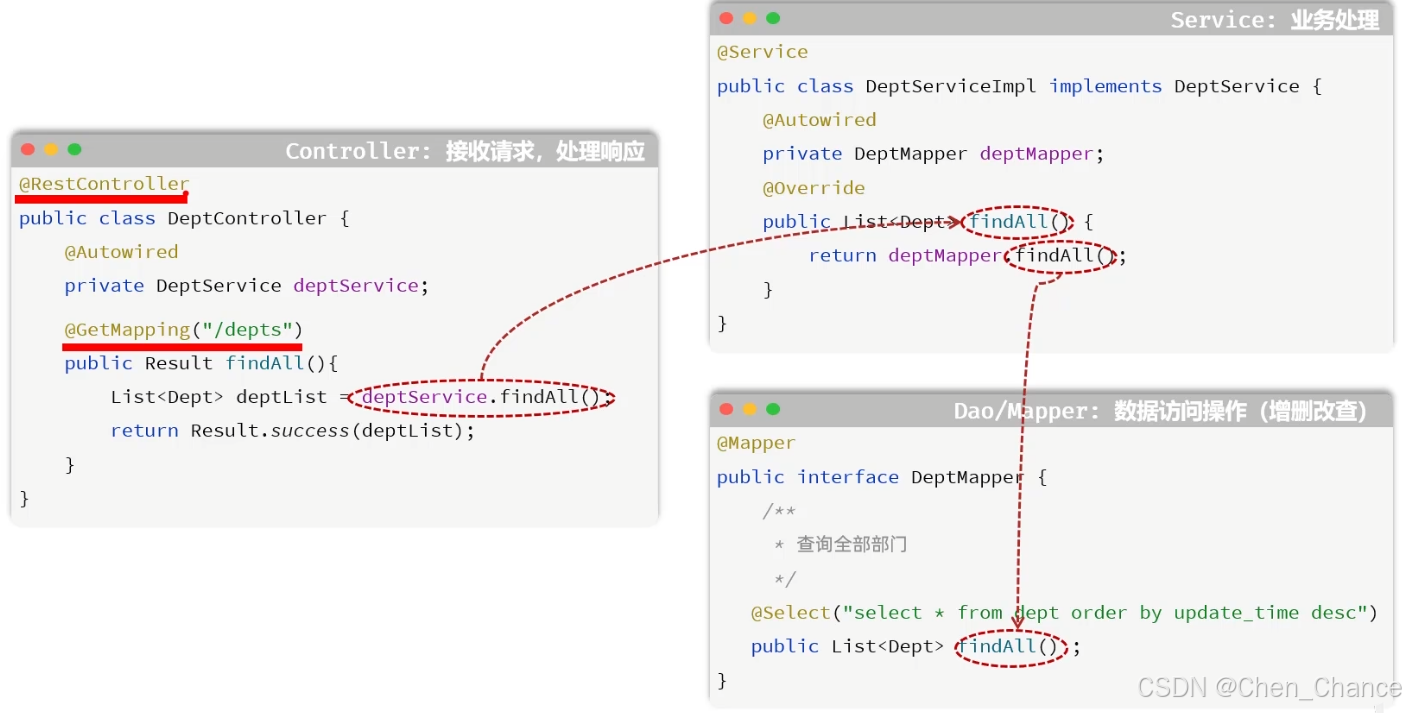Click the "public Result findAll(){" line
The image size is (1406, 713).
(202, 363)
